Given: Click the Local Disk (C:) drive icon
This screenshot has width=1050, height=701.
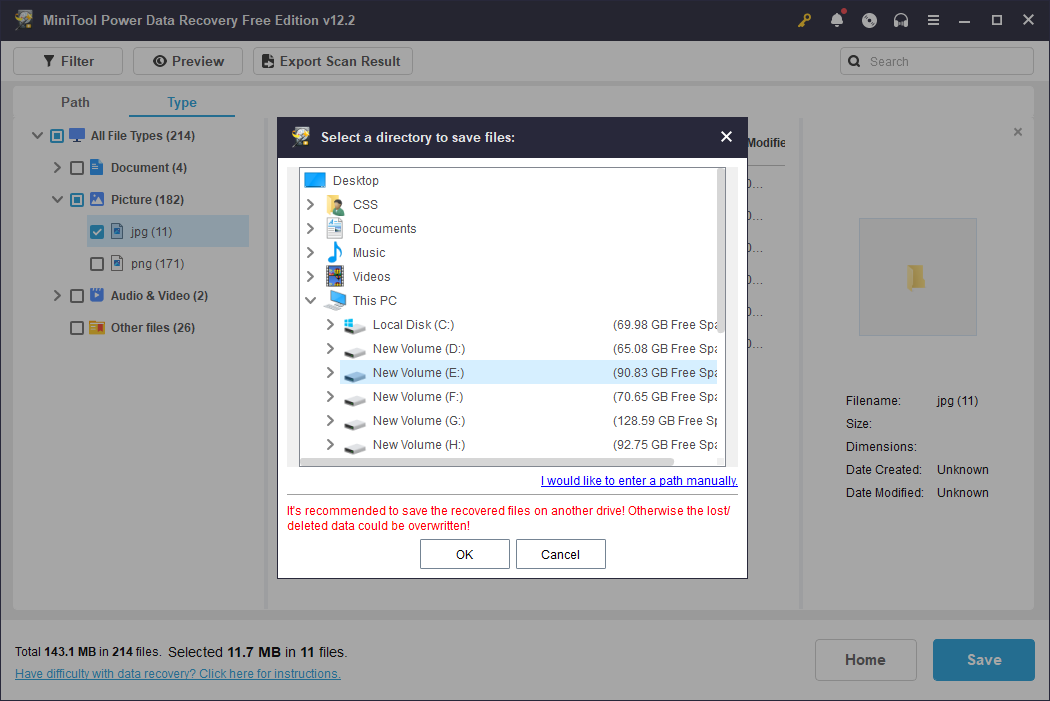Looking at the screenshot, I should (354, 325).
